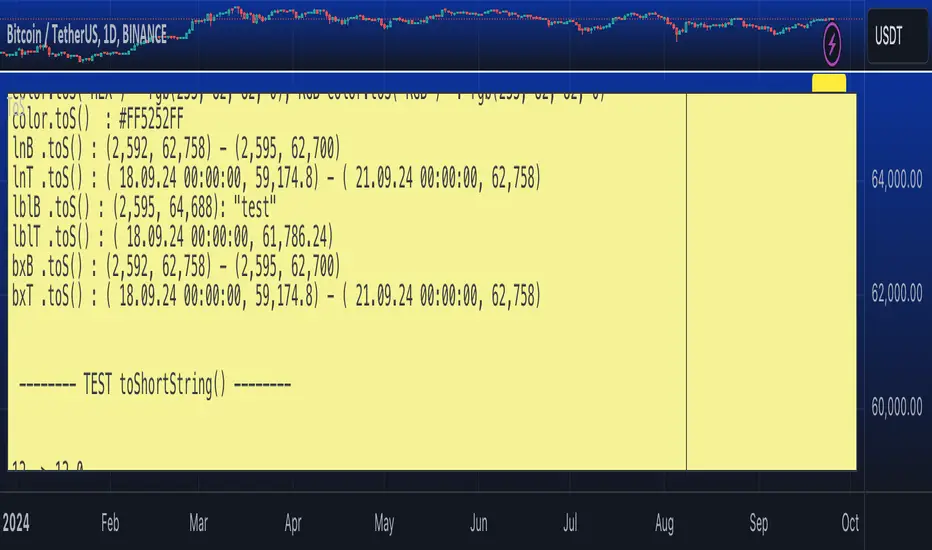The image size is (932, 550).
Task: Click the May label on time axis
Action: tap(384, 524)
